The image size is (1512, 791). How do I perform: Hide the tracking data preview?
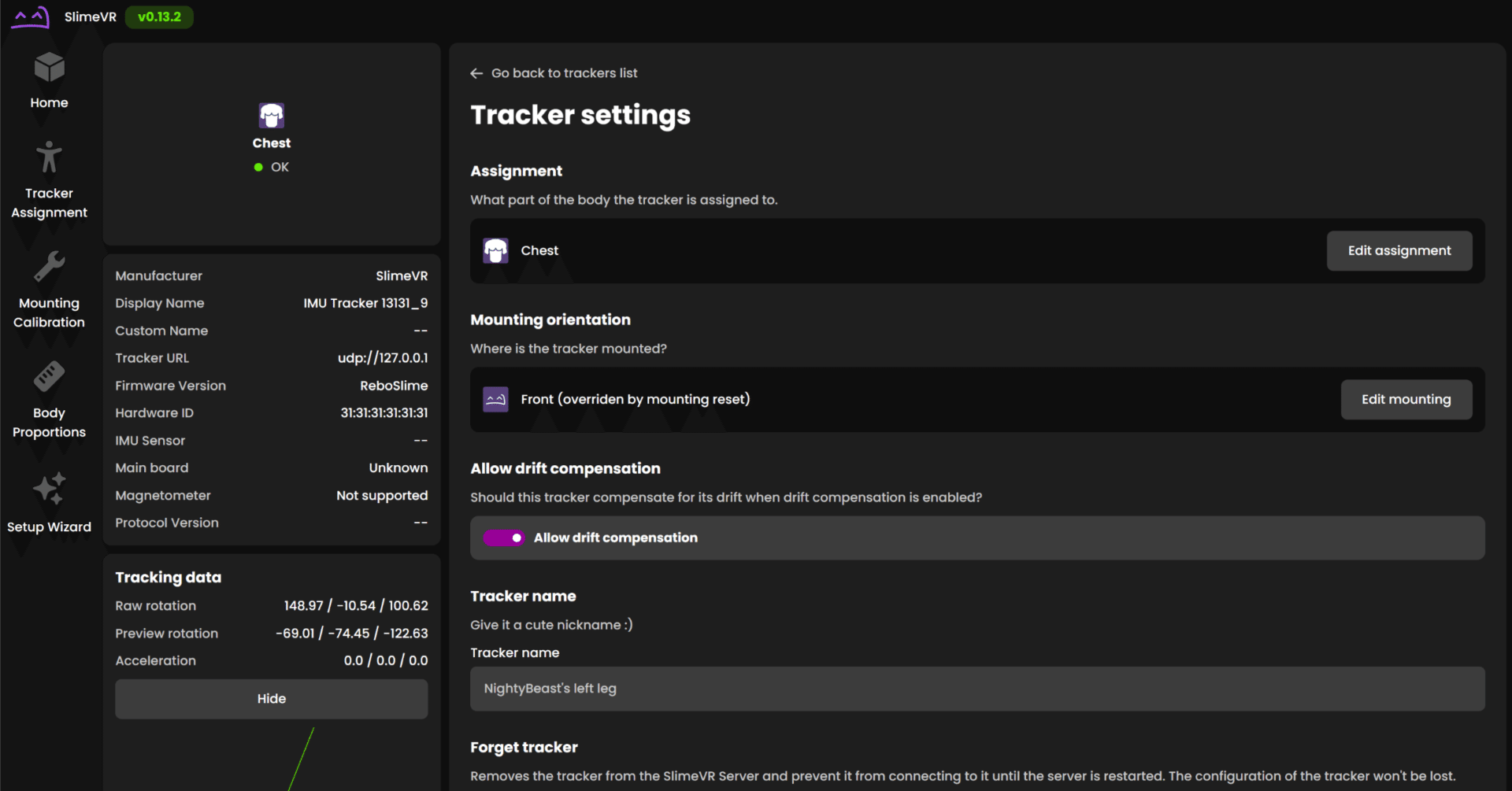pos(272,699)
